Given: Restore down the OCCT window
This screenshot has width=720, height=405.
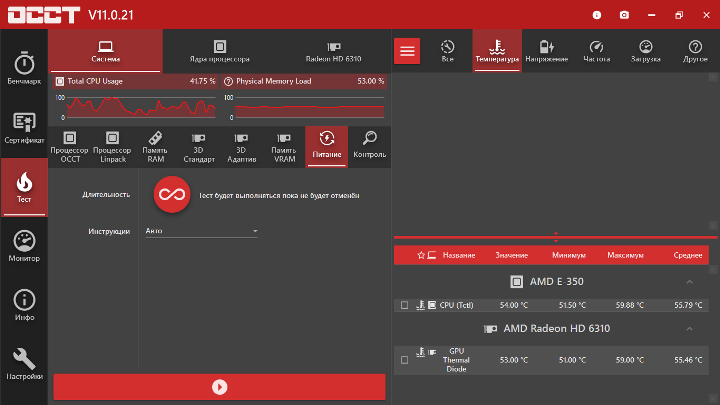Looking at the screenshot, I should click(679, 15).
